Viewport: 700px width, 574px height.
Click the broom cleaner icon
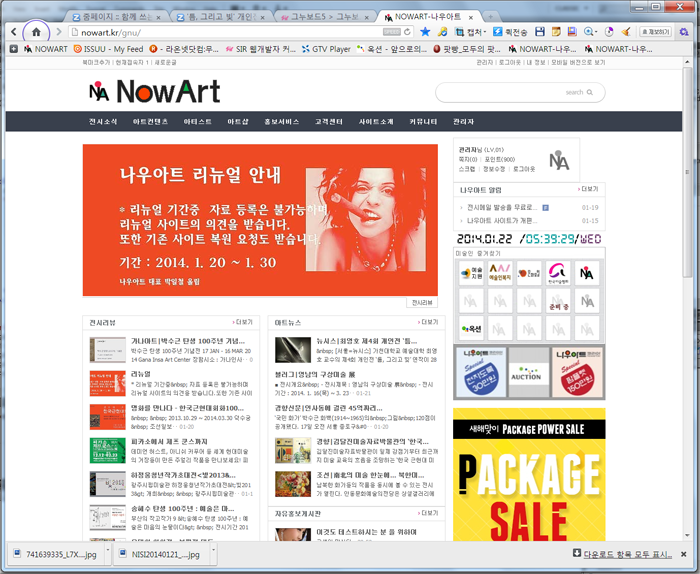point(626,32)
